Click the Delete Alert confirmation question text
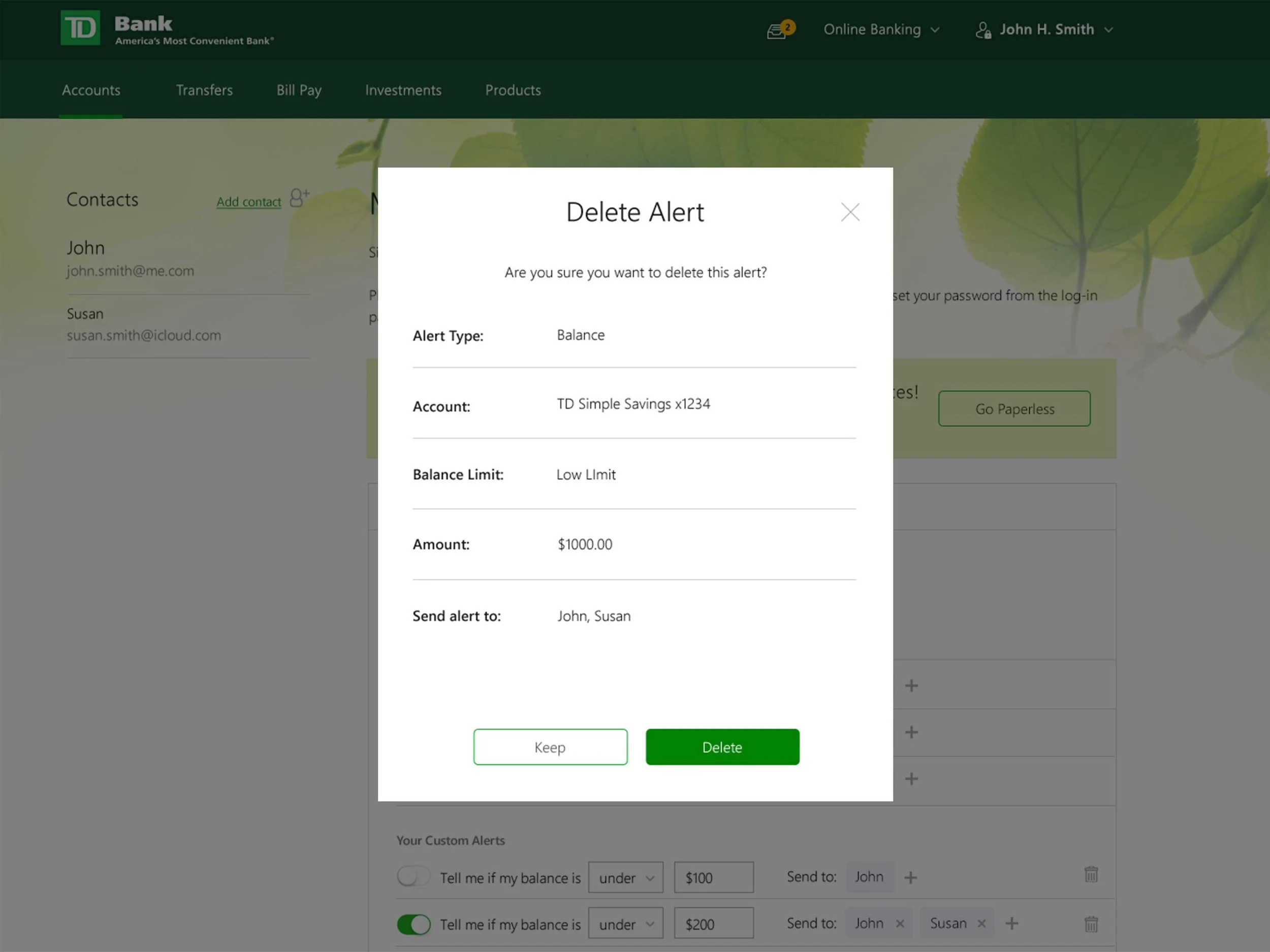Viewport: 1270px width, 952px height. 636,273
